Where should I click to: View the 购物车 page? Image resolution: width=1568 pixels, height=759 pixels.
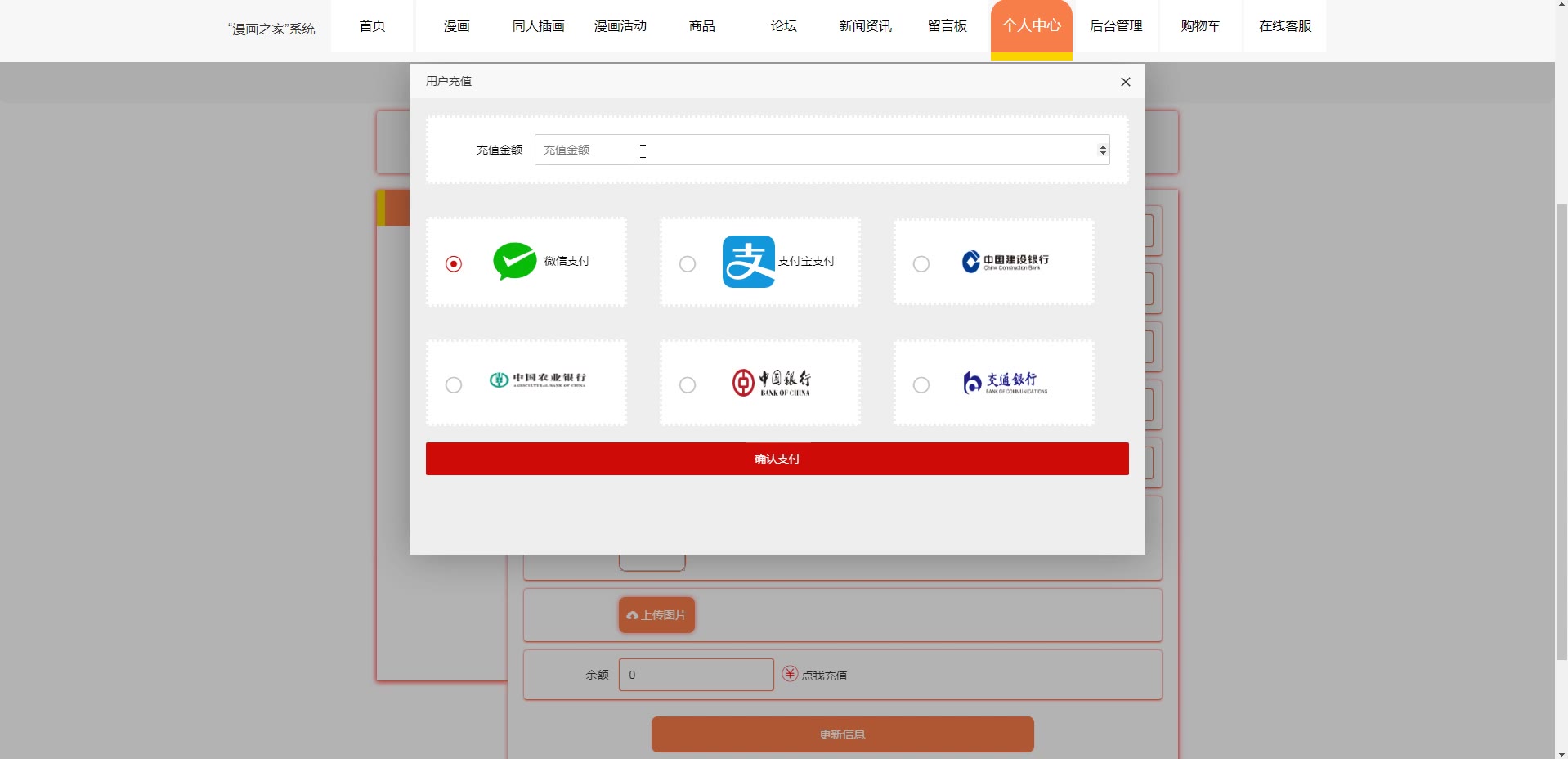[x=1201, y=26]
